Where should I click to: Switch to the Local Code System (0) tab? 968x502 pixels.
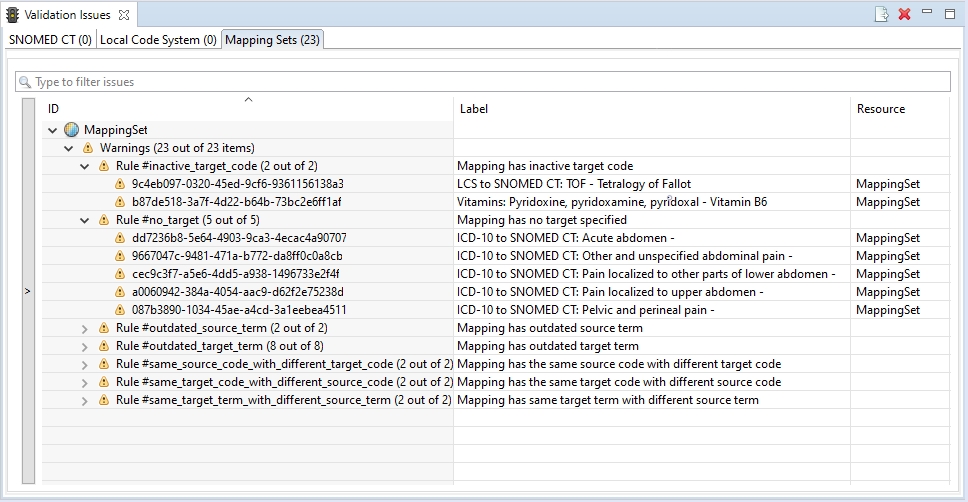pyautogui.click(x=158, y=40)
